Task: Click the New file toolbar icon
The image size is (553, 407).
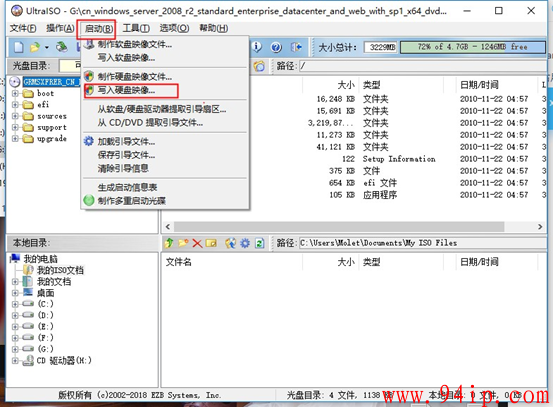Action: click(18, 47)
